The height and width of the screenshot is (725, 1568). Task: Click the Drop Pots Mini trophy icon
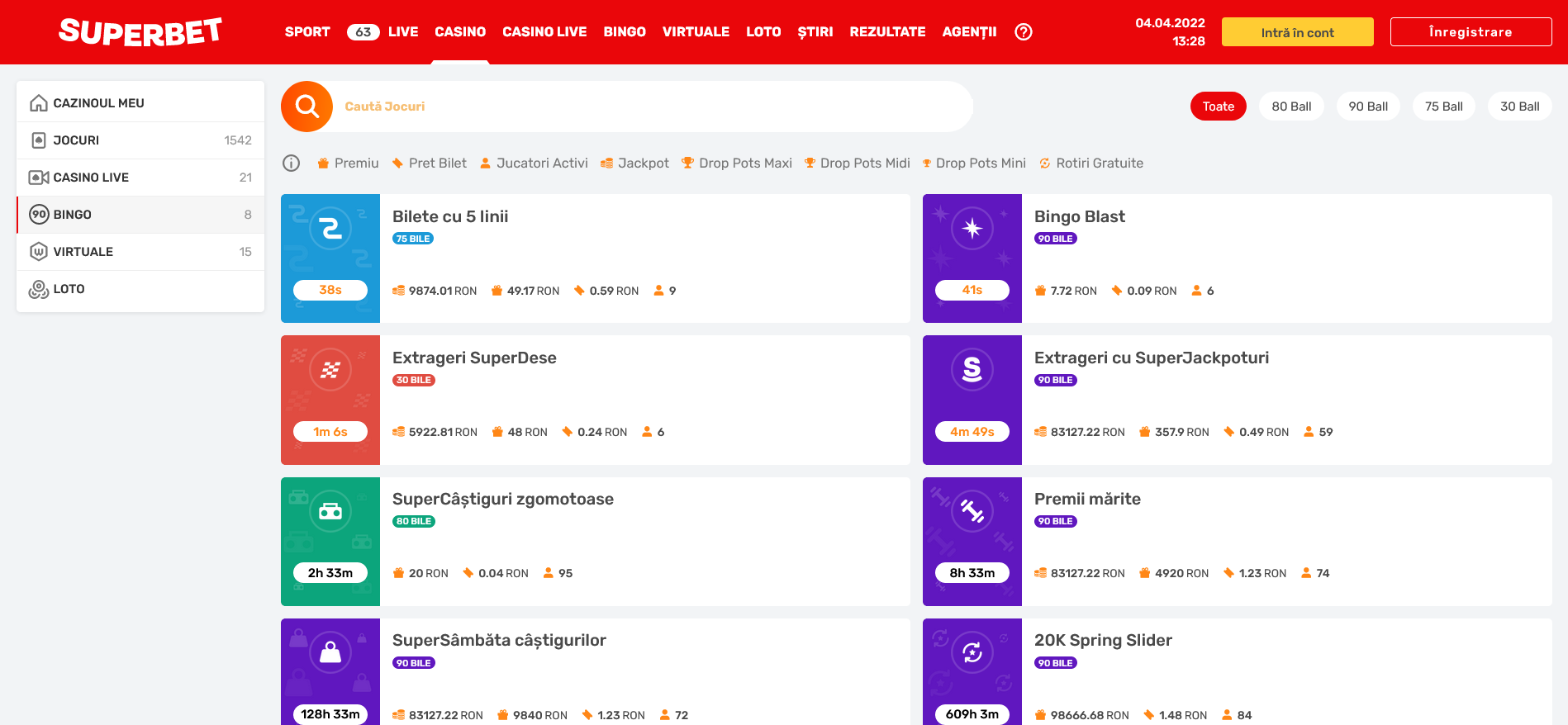click(x=927, y=163)
